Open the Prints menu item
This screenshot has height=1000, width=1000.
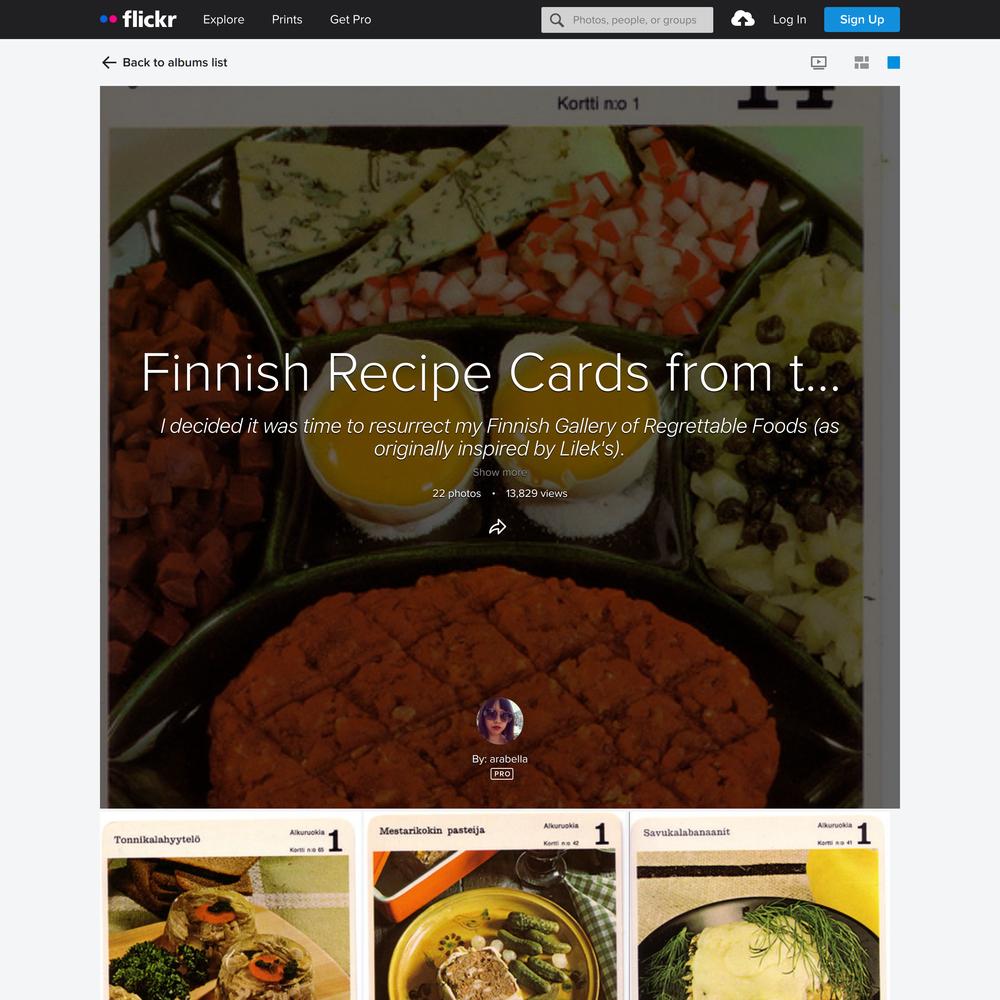click(x=287, y=20)
